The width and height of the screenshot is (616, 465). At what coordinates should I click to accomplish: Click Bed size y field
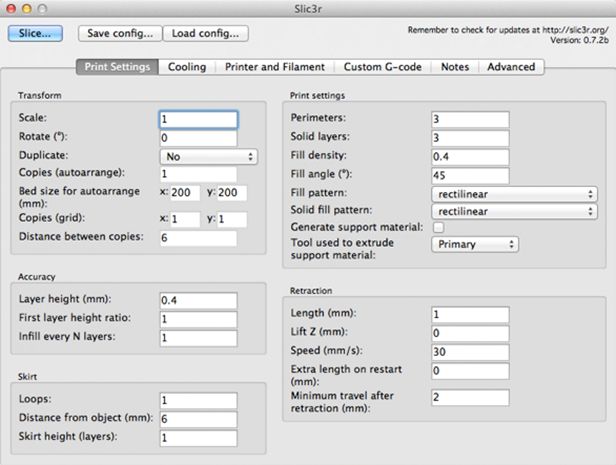point(232,193)
